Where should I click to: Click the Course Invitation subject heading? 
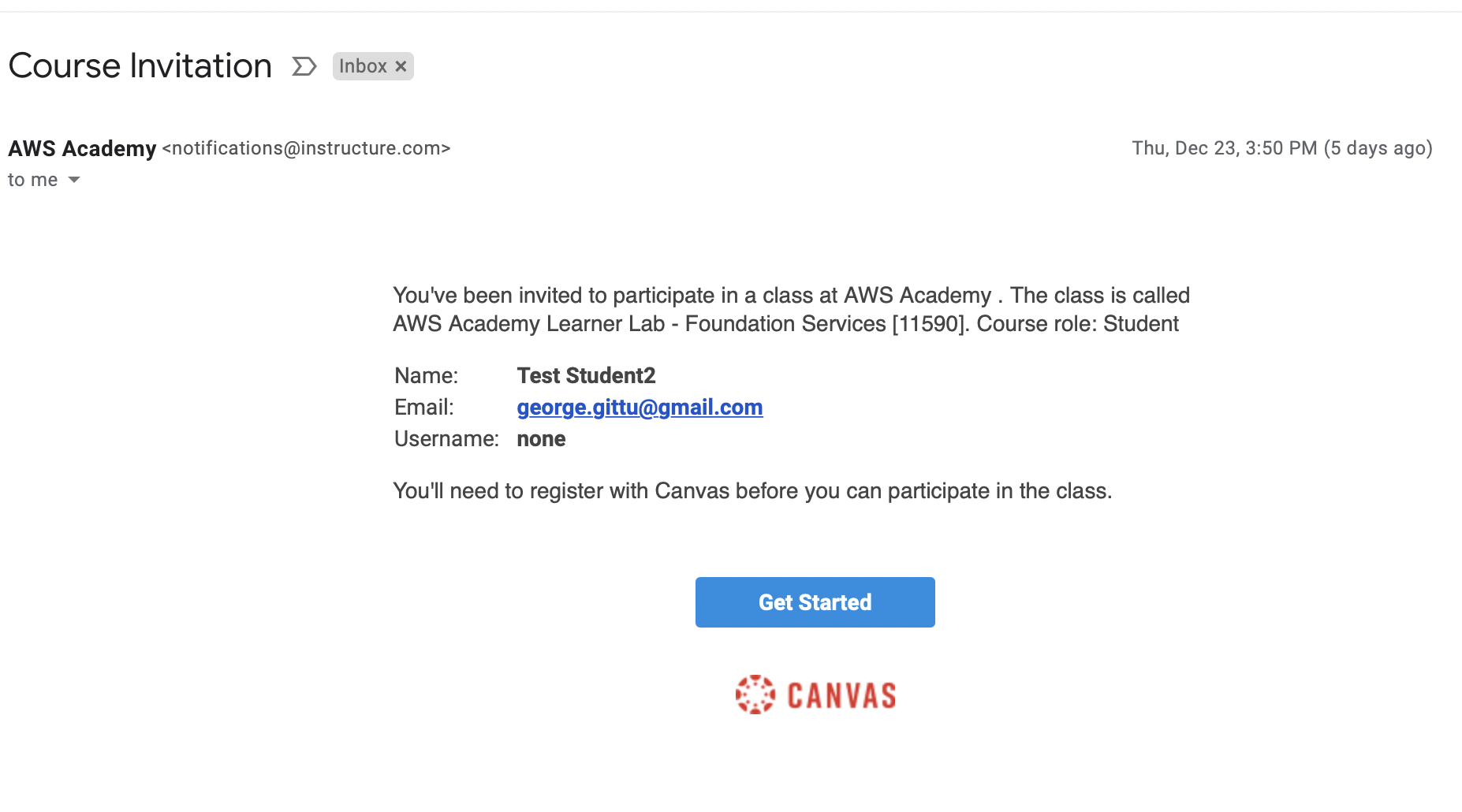pyautogui.click(x=140, y=65)
